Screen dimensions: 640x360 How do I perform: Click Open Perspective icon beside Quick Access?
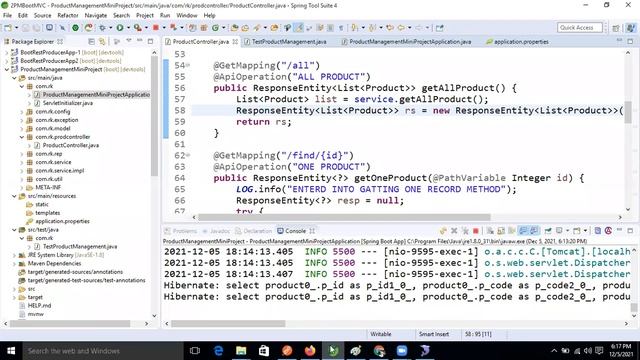click(616, 28)
